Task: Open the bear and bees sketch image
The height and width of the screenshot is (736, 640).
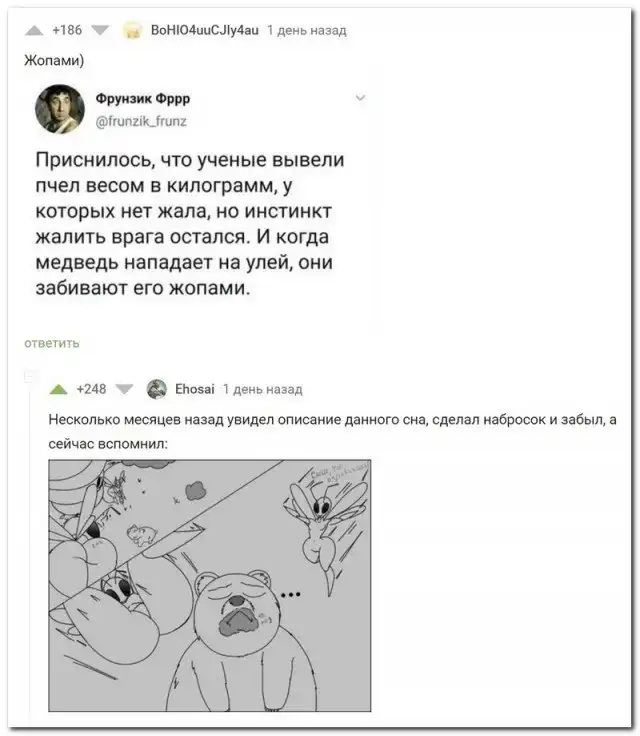Action: pyautogui.click(x=209, y=585)
